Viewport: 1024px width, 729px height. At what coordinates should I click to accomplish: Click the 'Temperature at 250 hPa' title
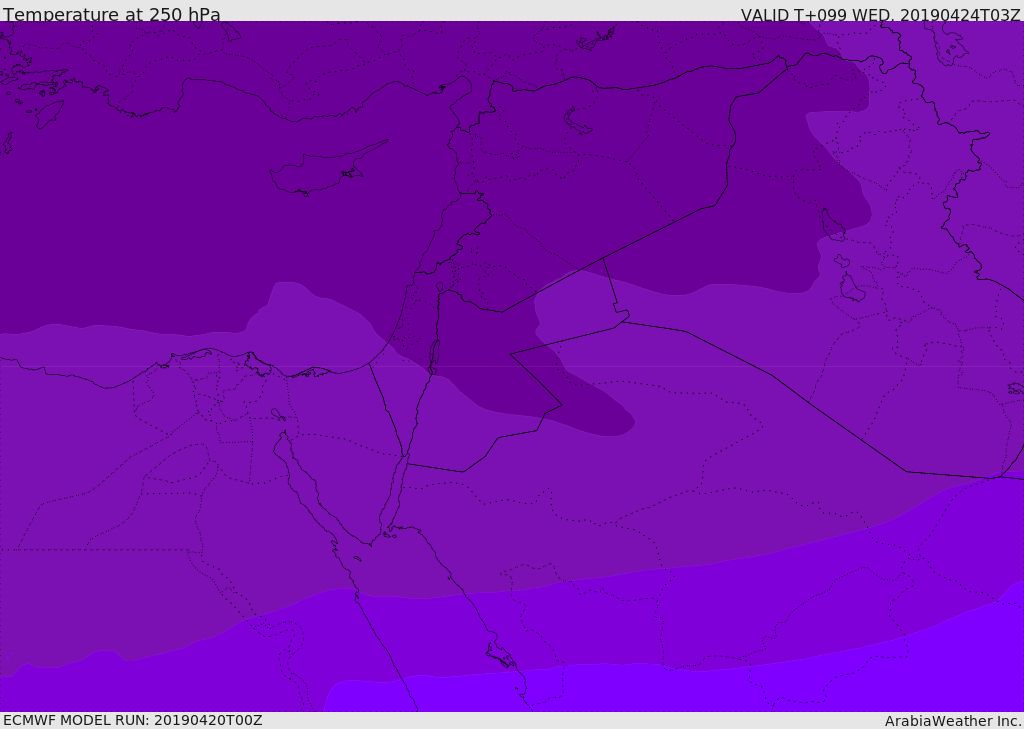pos(112,14)
